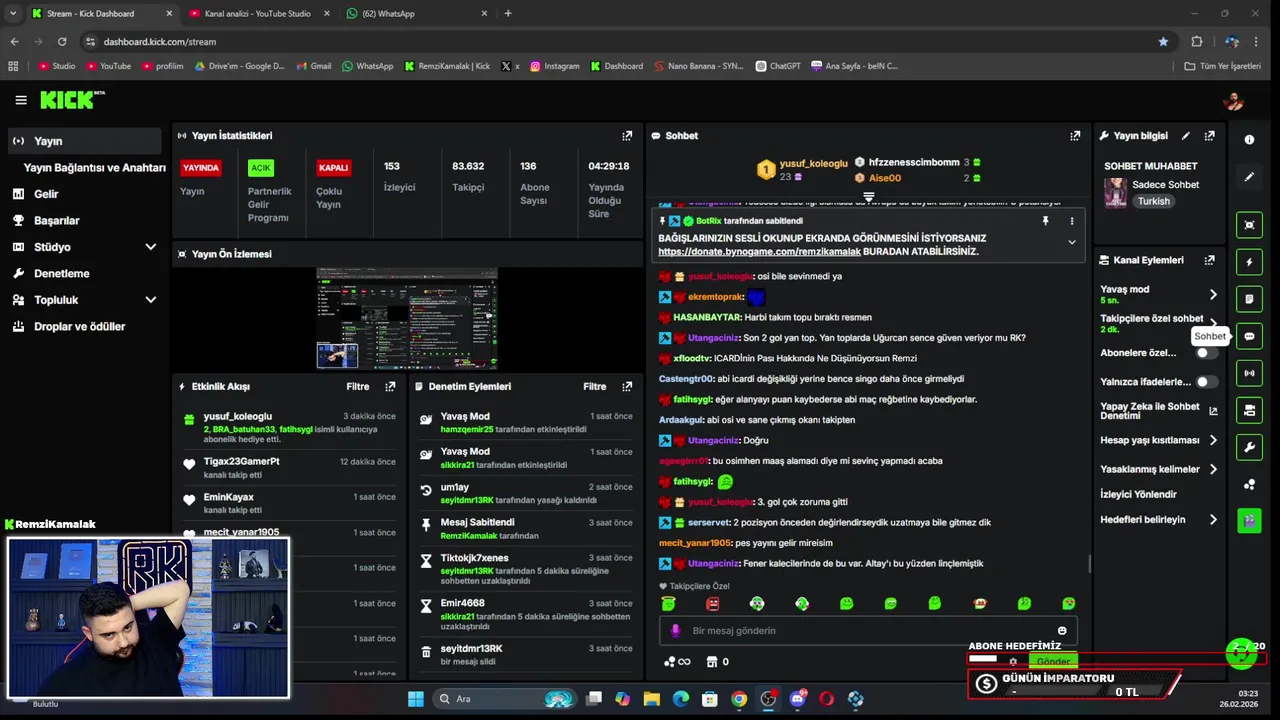1280x720 pixels.
Task: Open Hedefleri belirleyin options
Action: click(1213, 520)
